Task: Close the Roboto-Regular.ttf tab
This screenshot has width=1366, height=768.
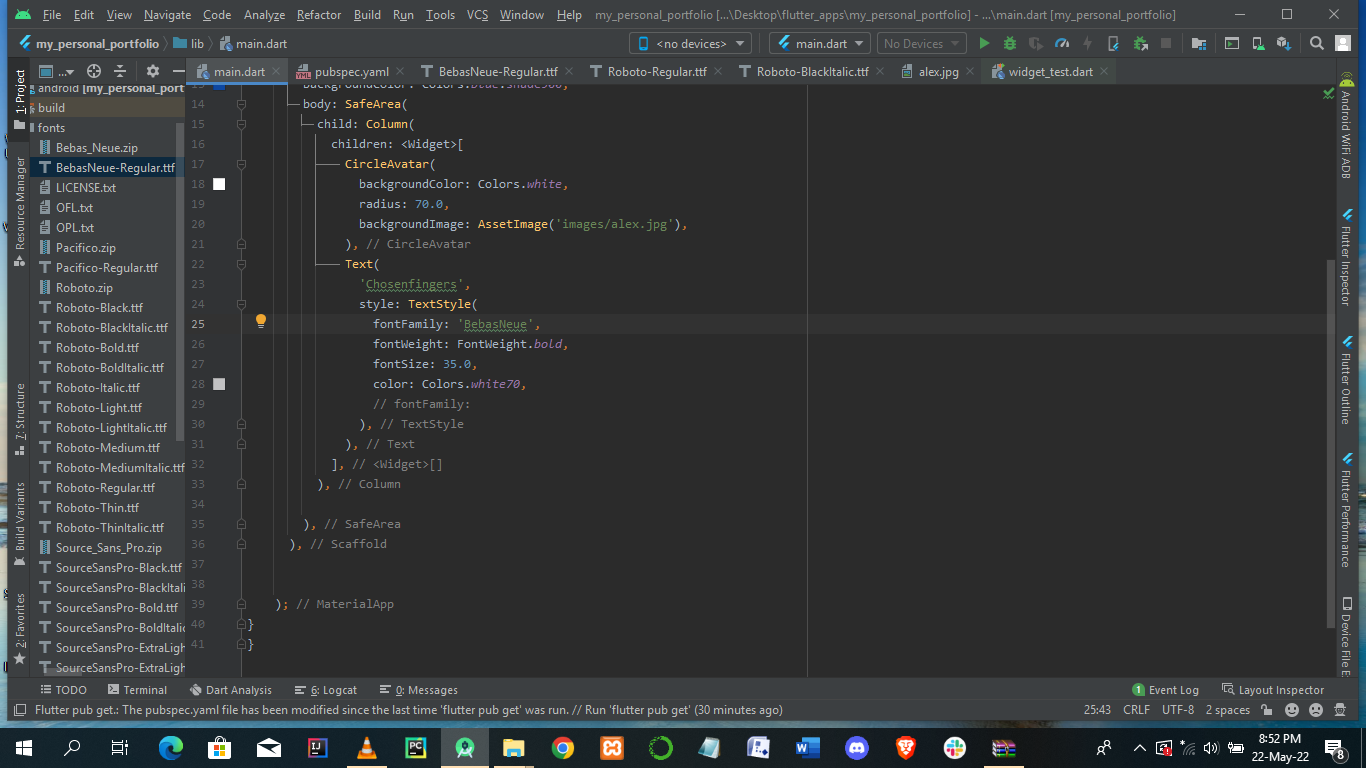Action: (x=719, y=72)
